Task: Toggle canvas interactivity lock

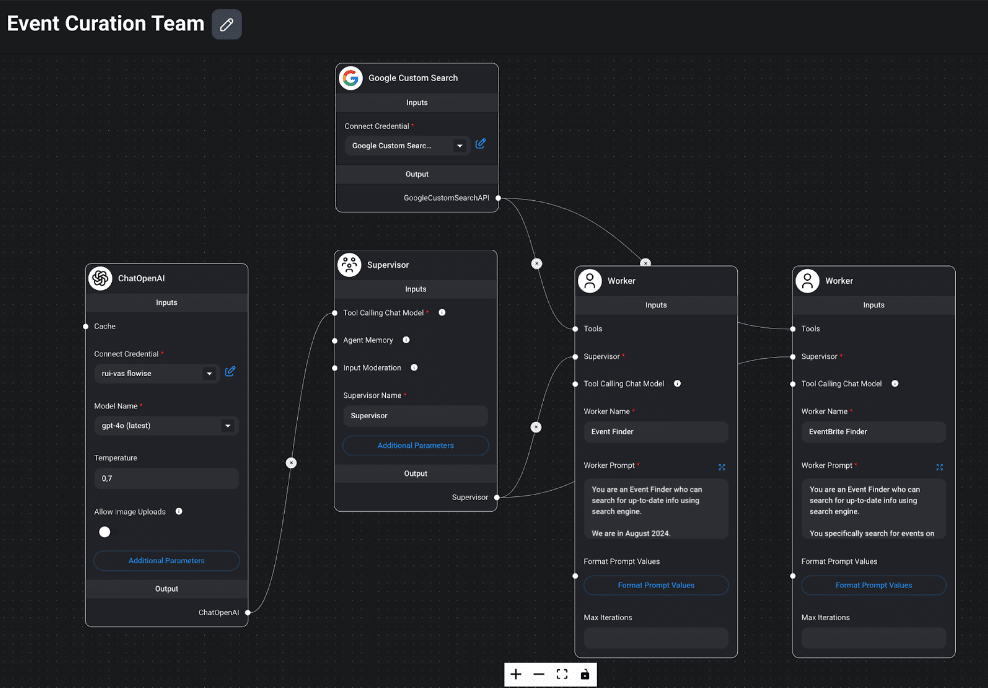Action: click(x=585, y=674)
